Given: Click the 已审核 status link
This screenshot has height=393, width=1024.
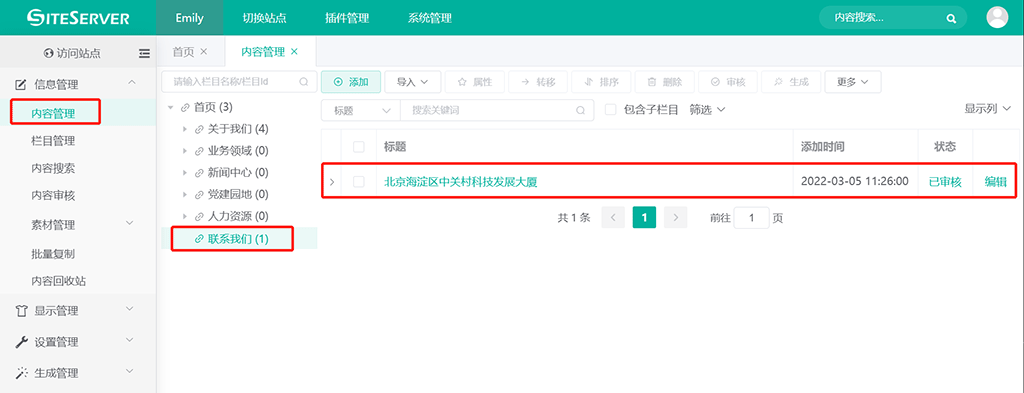Looking at the screenshot, I should click(945, 182).
